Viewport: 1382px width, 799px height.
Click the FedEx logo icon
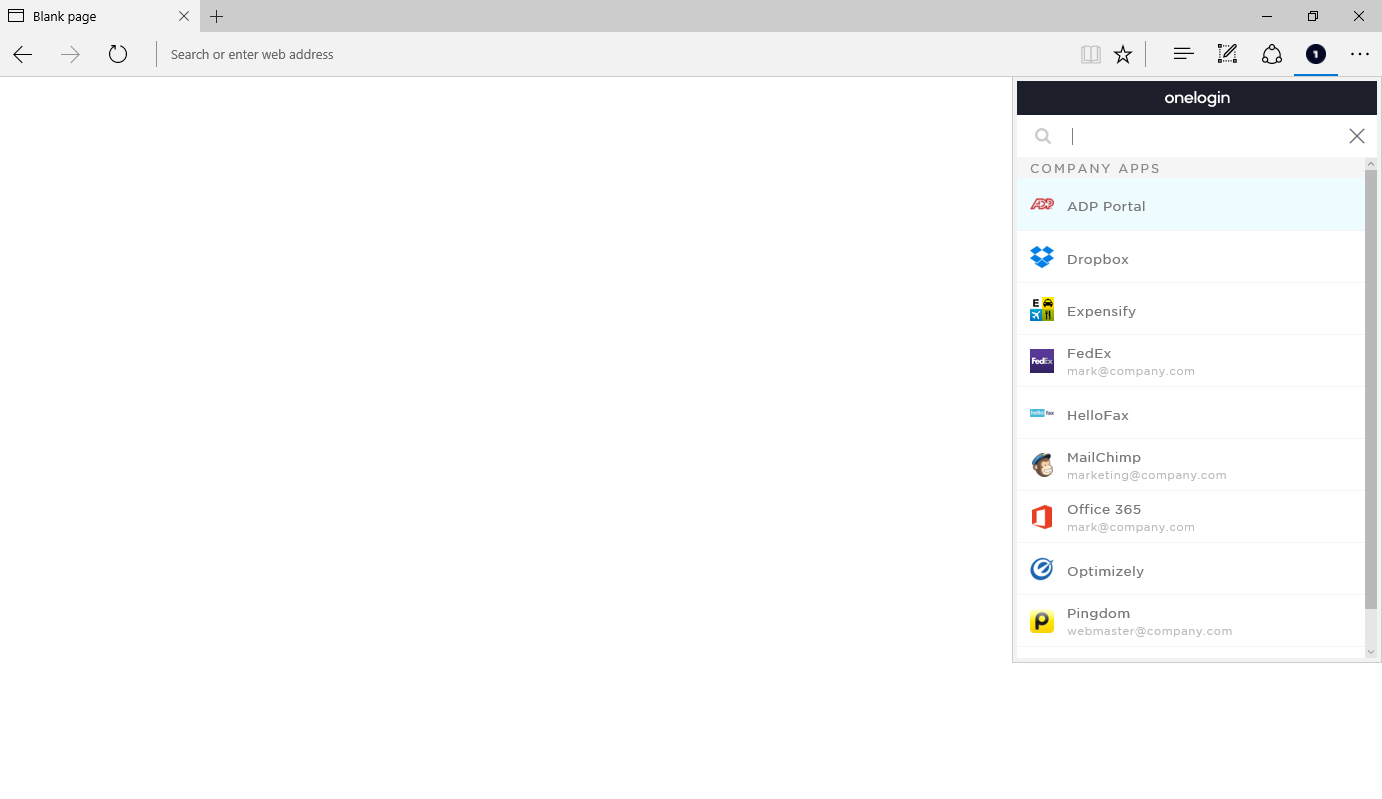click(x=1042, y=361)
